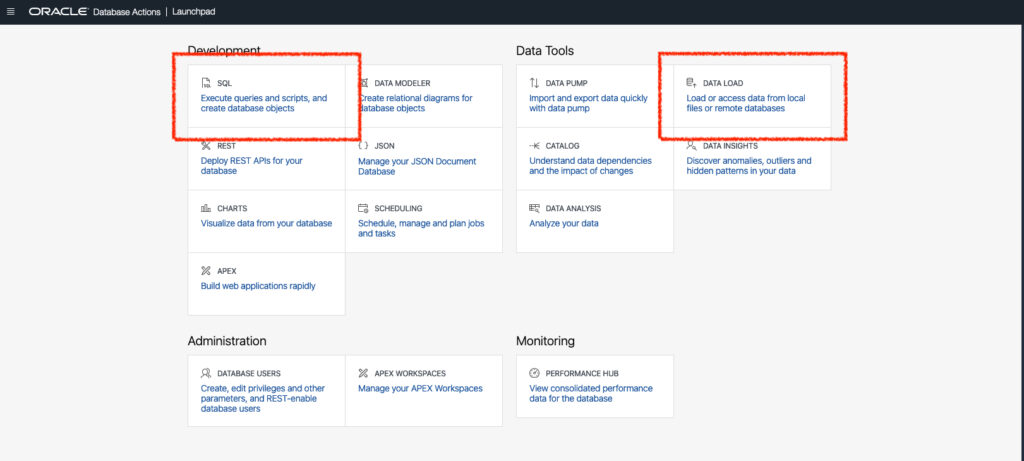The height and width of the screenshot is (461, 1024).
Task: Click the Performance Hub gauge icon
Action: pyautogui.click(x=534, y=374)
